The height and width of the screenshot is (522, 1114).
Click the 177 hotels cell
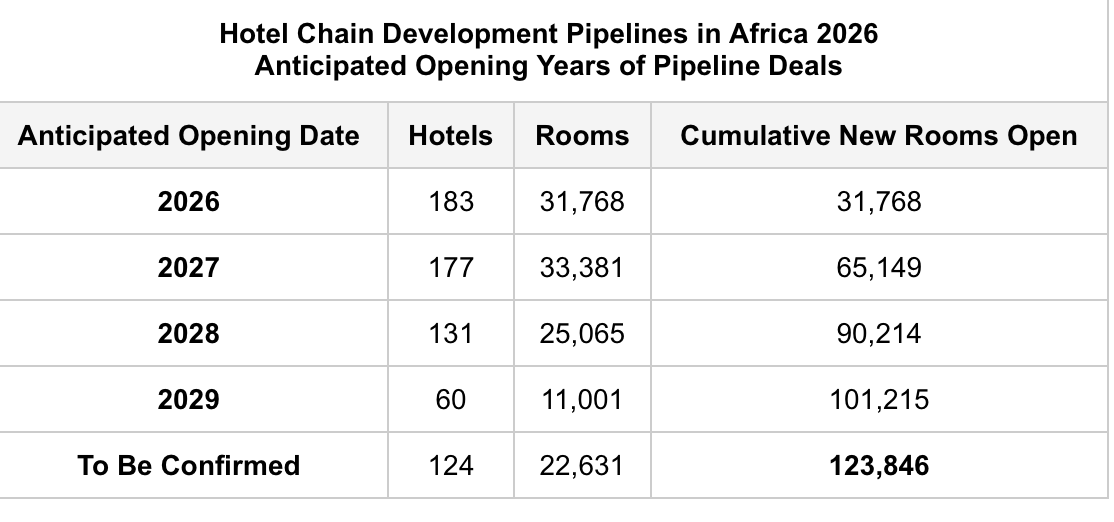coord(450,268)
